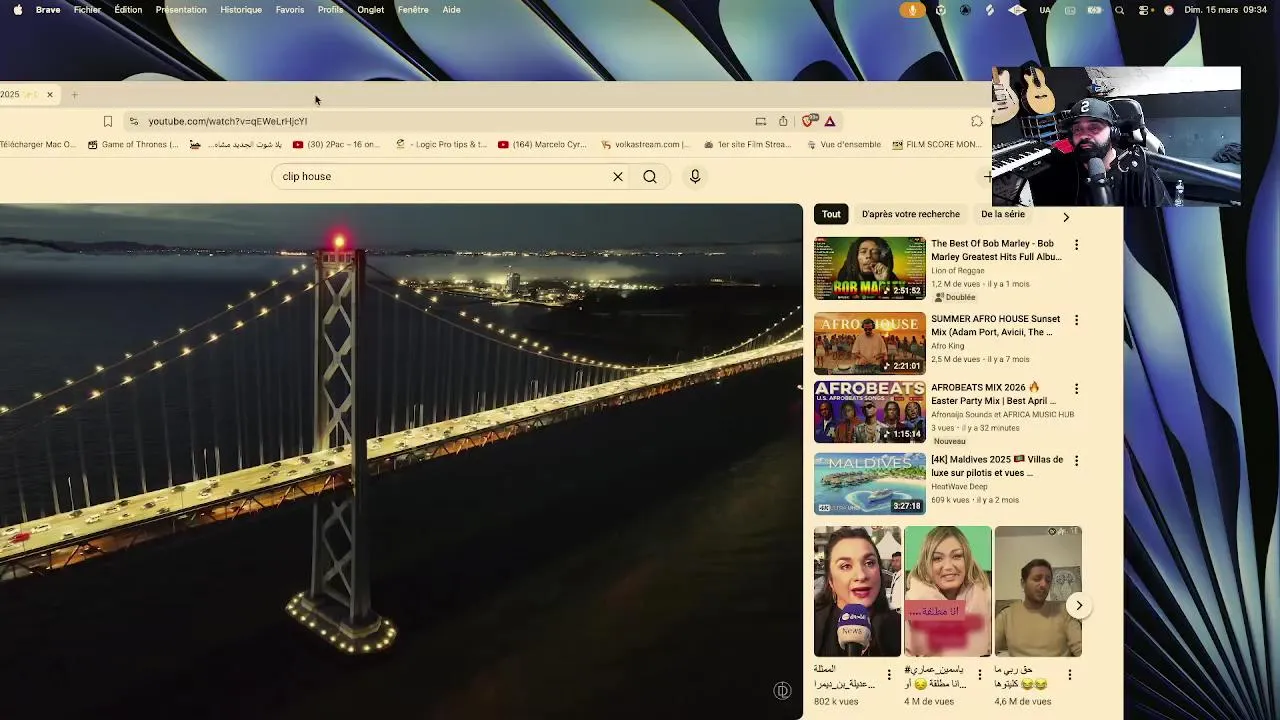Open the Fichier menu
This screenshot has width=1280, height=720.
point(87,10)
